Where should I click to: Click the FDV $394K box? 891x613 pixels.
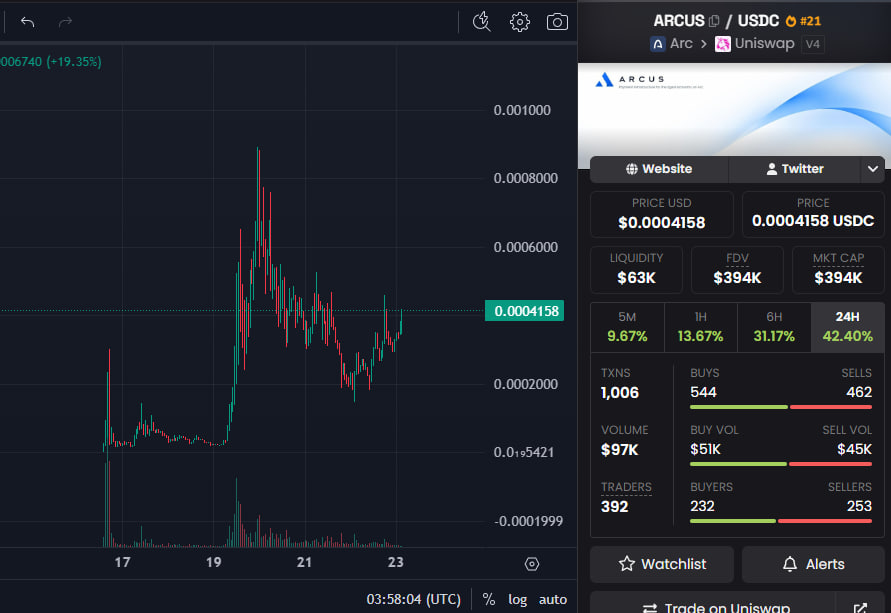(737, 270)
